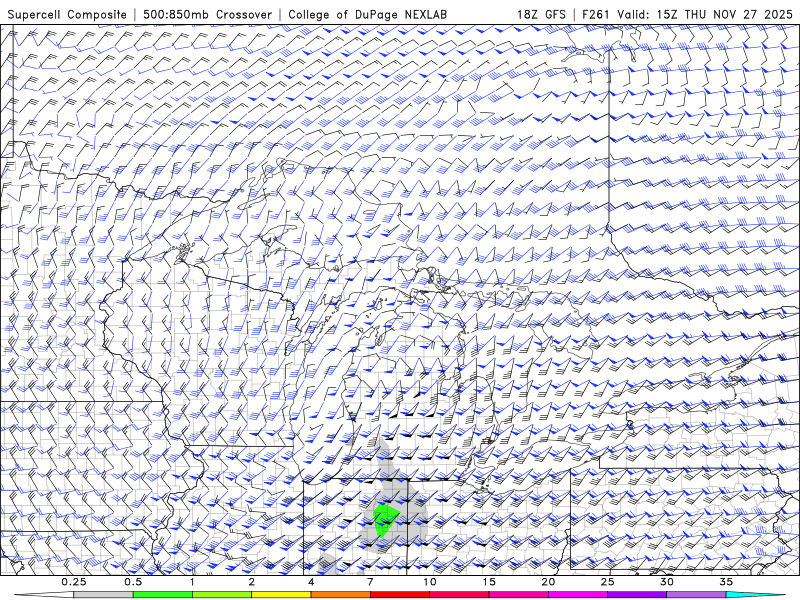The height and width of the screenshot is (600, 800).
Task: Click the "Supercell Composite" title text
Action: point(67,14)
